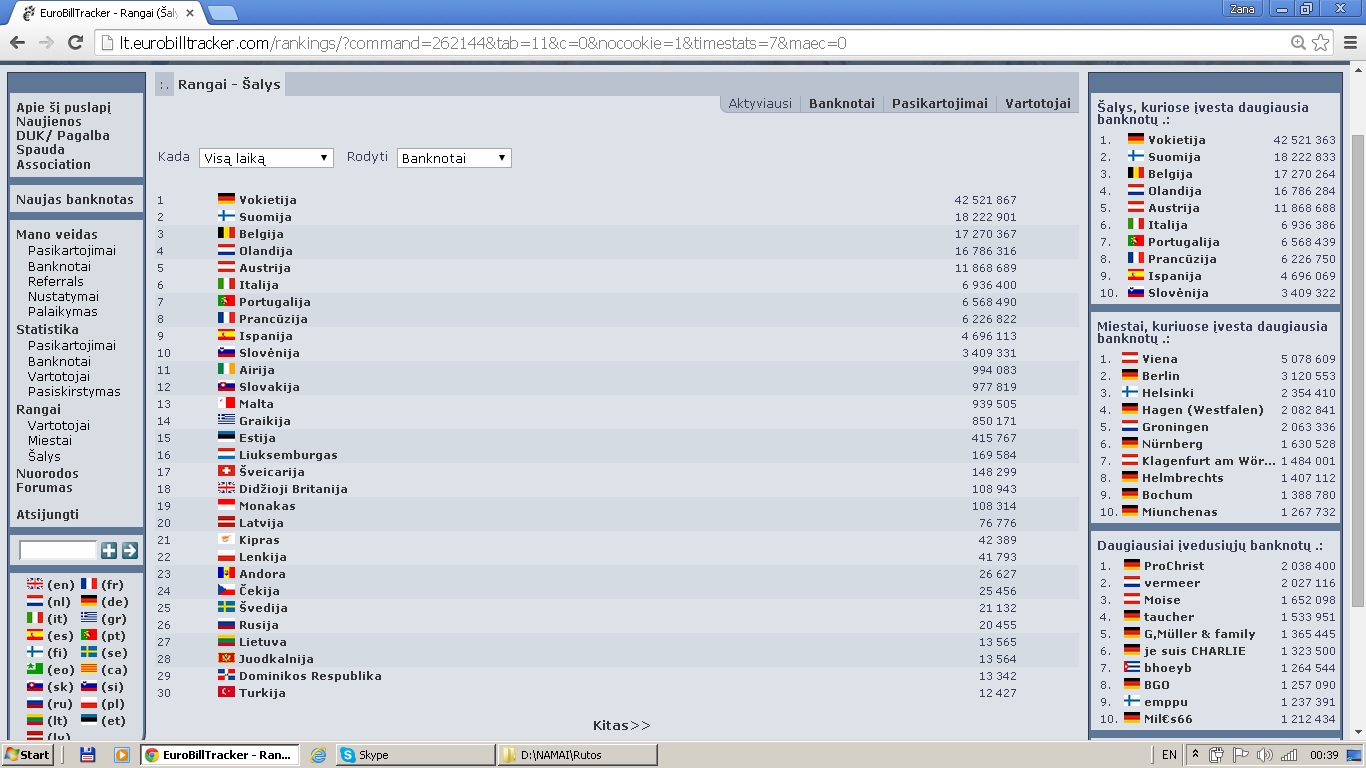Image resolution: width=1366 pixels, height=768 pixels.
Task: Click the Windows Start button
Action: click(x=27, y=755)
